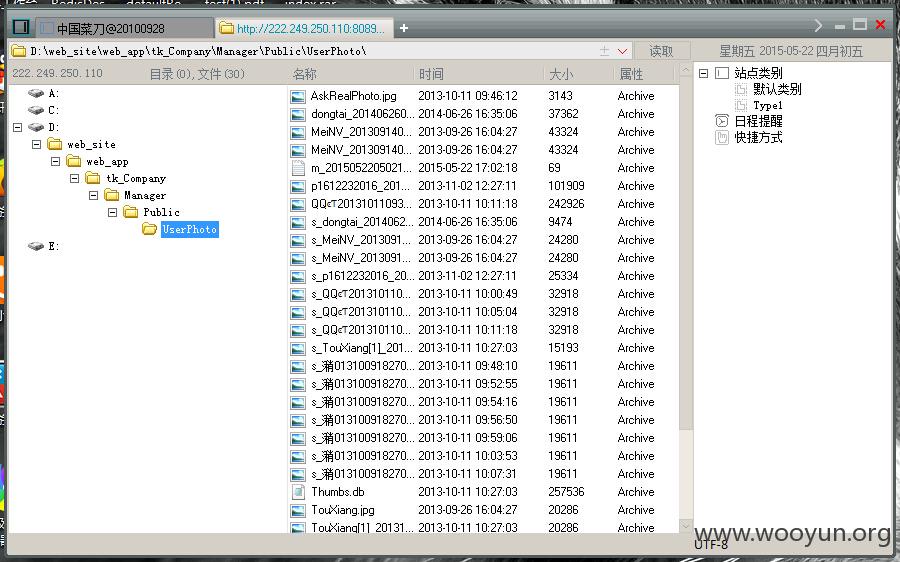Collapse the web_app folder node
This screenshot has width=900, height=562.
tap(56, 161)
